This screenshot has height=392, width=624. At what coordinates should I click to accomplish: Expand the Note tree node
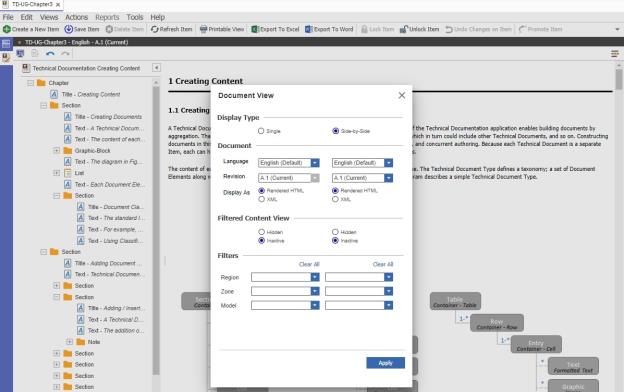coord(70,342)
